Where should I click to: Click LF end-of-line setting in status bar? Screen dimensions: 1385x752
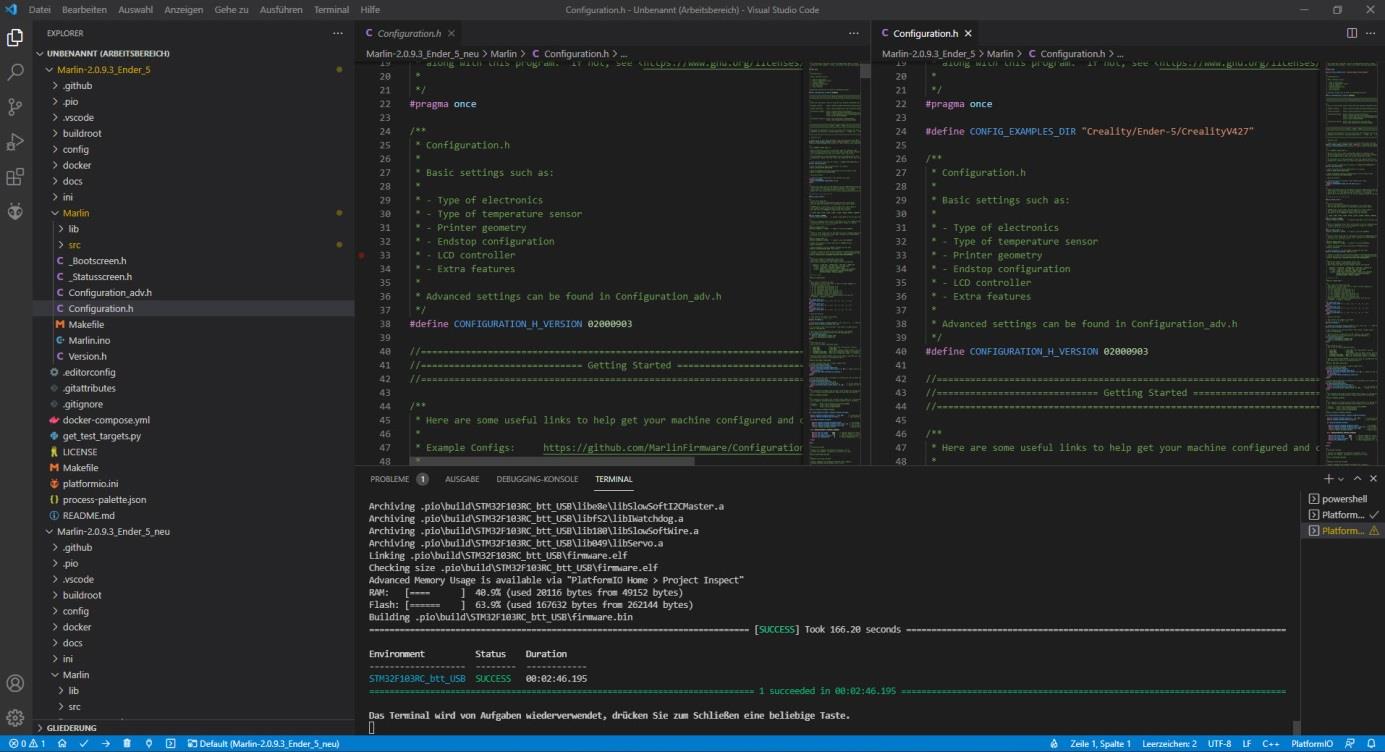[1247, 744]
